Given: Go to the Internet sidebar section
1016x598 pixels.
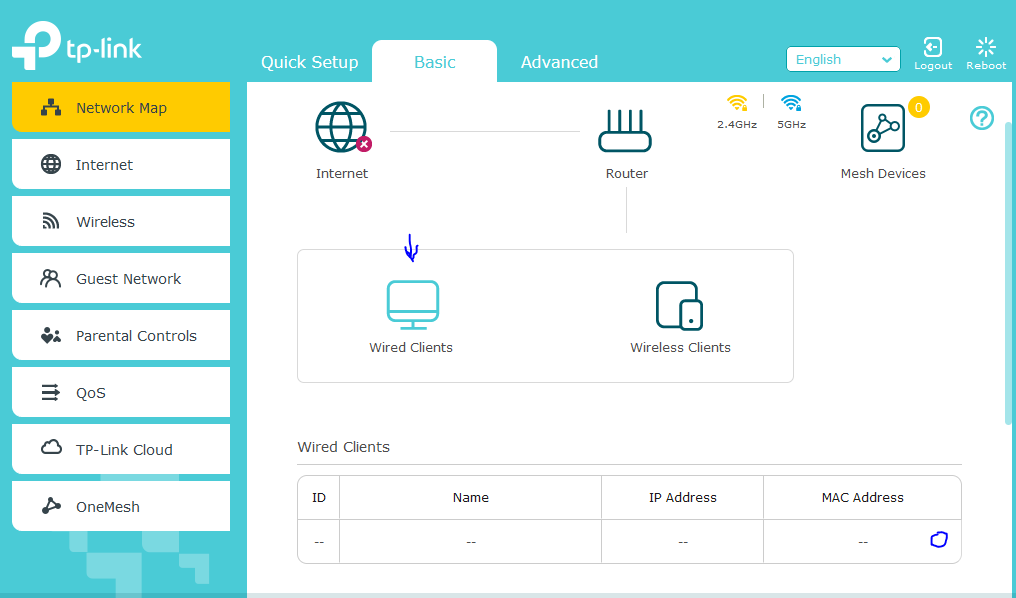Looking at the screenshot, I should (121, 164).
